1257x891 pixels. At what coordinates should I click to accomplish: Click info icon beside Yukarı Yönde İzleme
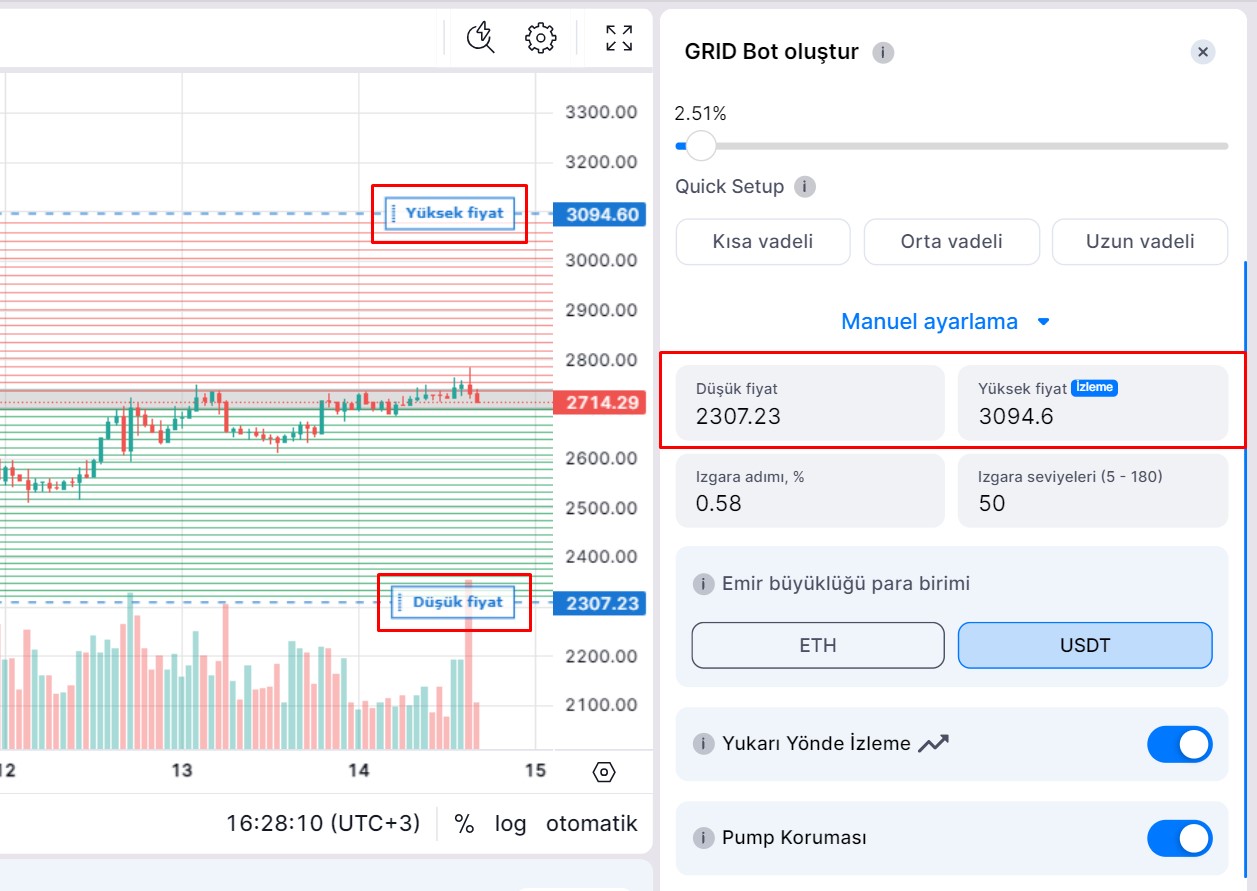click(x=704, y=744)
